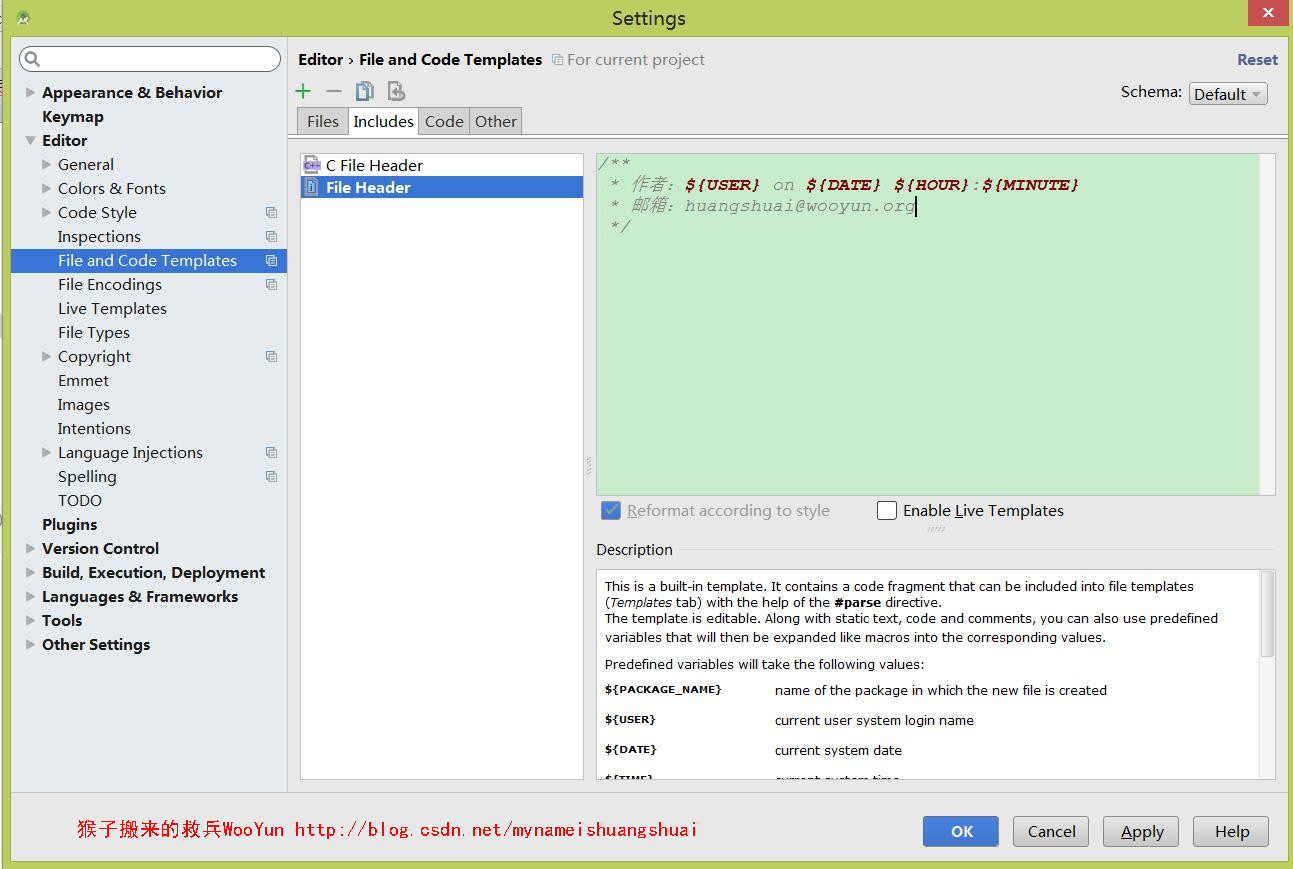Collapse the Editor settings tree node
This screenshot has height=869, width=1293.
pos(31,141)
